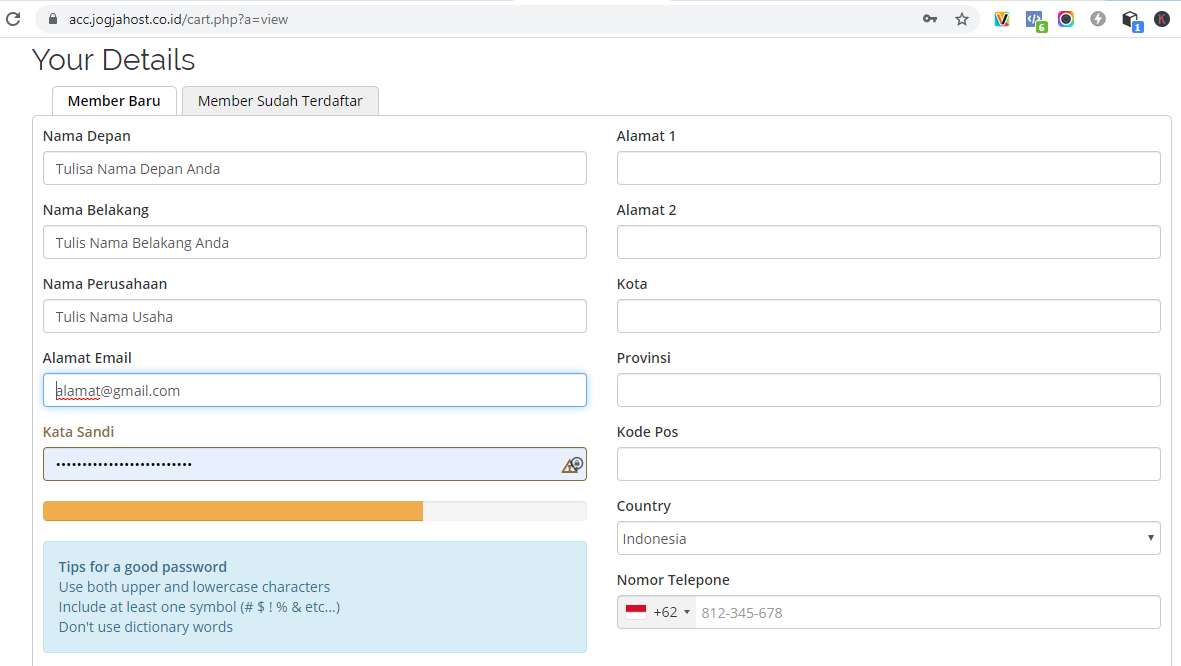Click the Nama Depan input field
1181x666 pixels.
point(314,168)
